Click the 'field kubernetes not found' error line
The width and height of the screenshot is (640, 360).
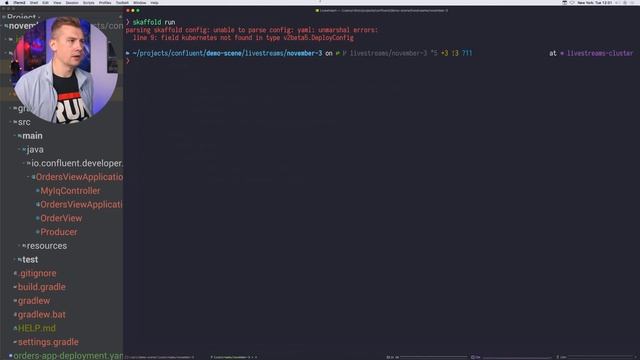click(243, 38)
